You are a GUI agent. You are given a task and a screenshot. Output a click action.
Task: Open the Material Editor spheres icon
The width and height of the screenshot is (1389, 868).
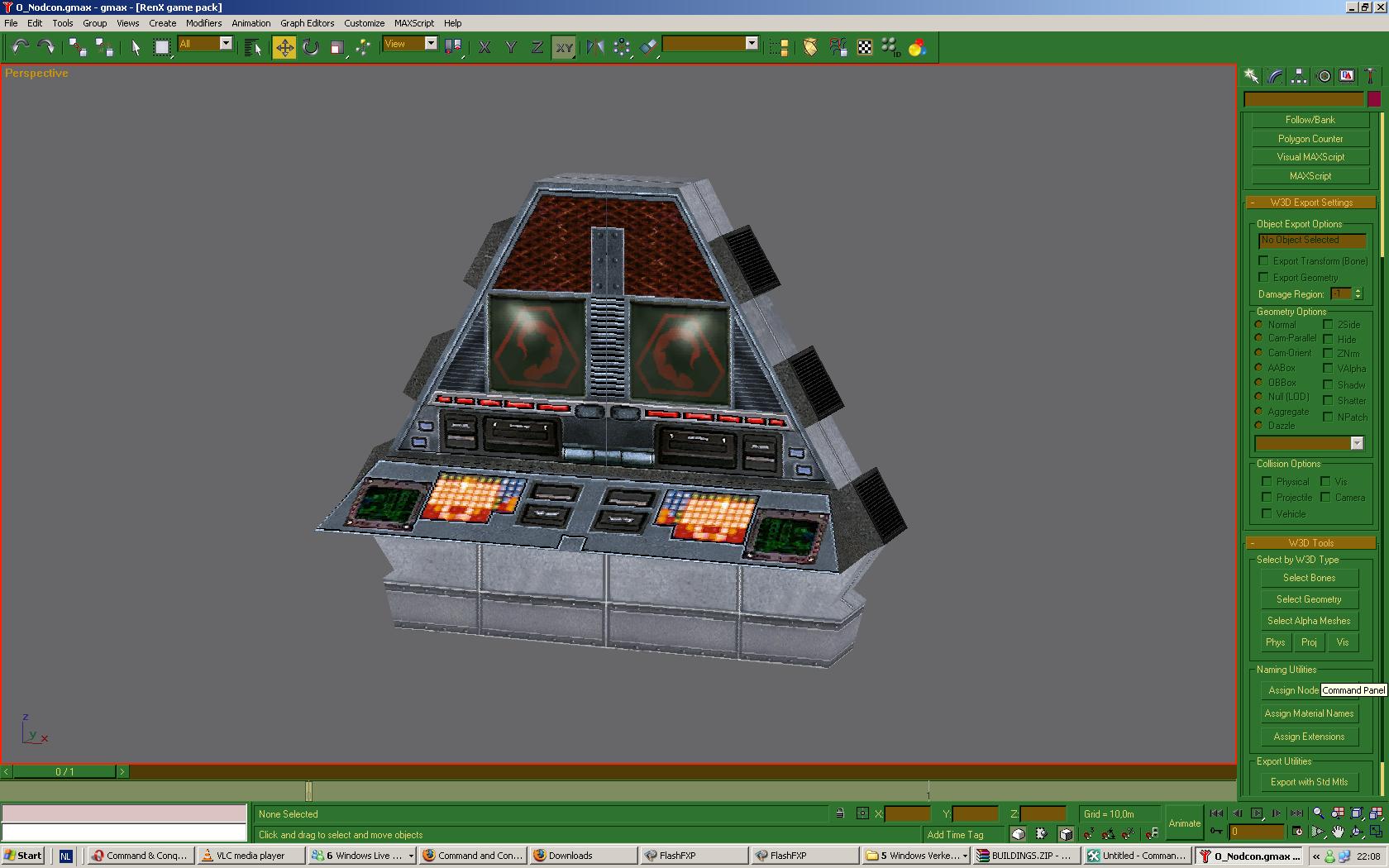[x=917, y=48]
